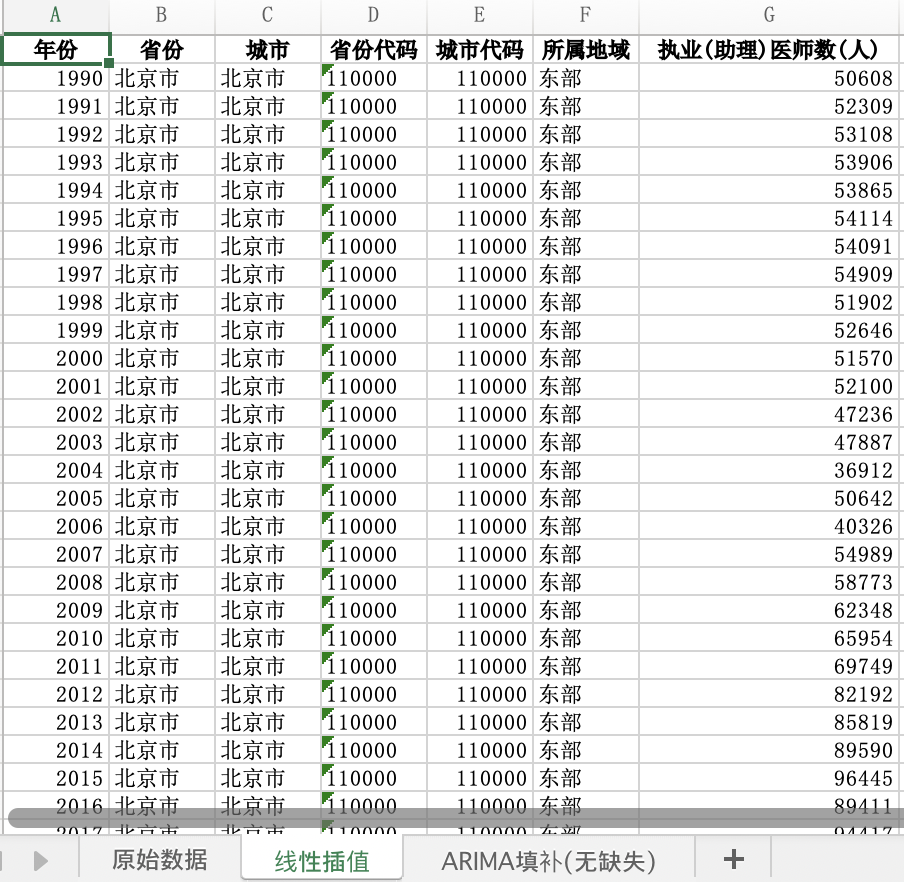Click the 年份 header cell
Image resolution: width=904 pixels, height=882 pixels.
click(x=56, y=50)
